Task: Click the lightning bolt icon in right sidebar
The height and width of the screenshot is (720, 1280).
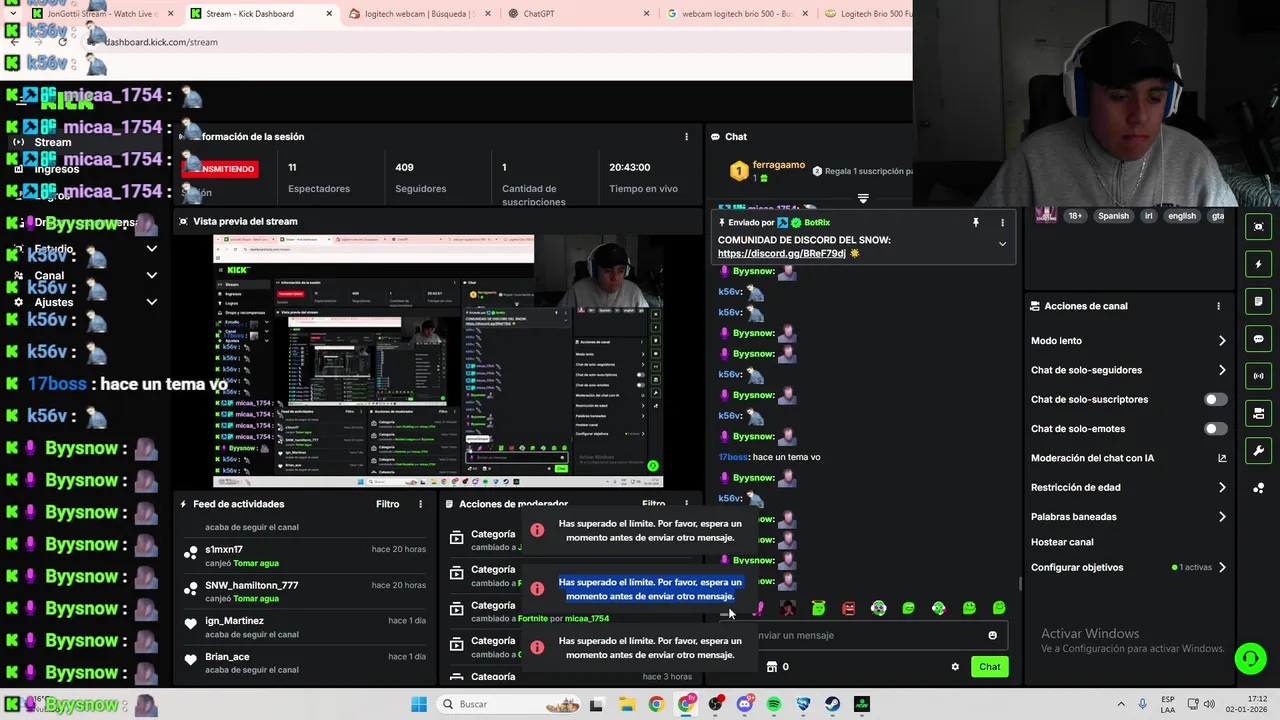Action: click(x=1258, y=264)
